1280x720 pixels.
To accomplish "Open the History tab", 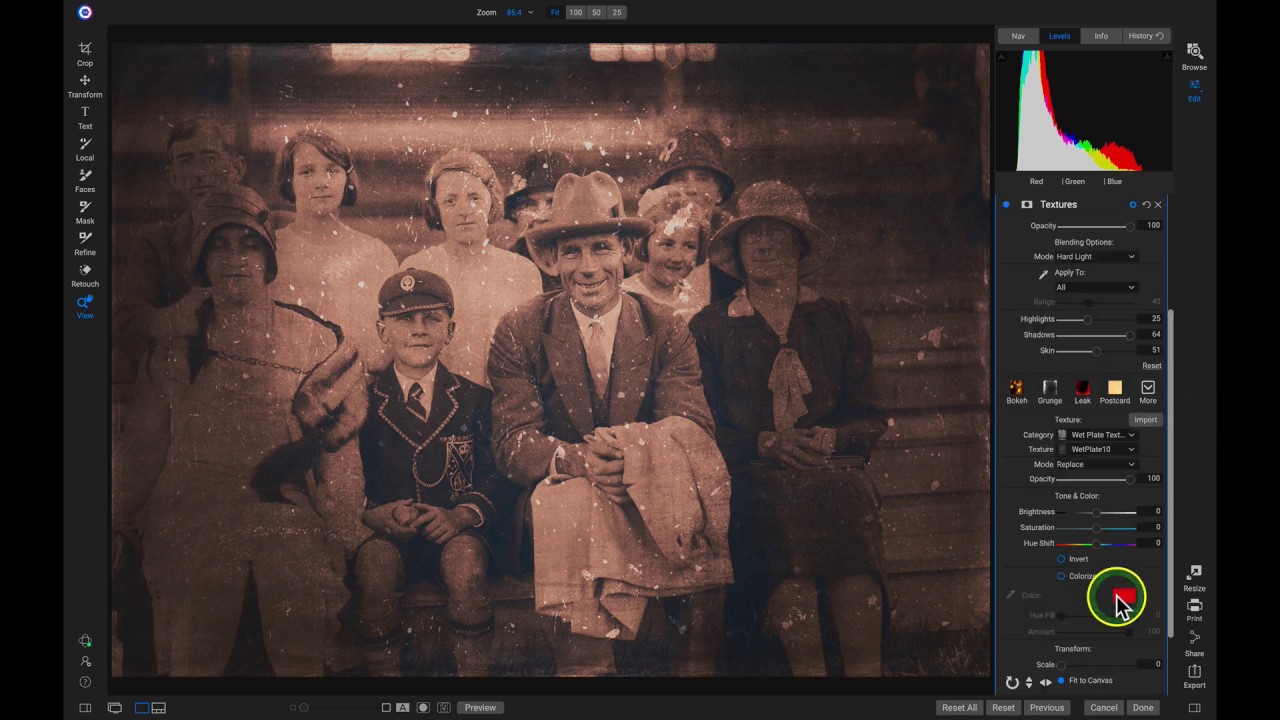I will [1141, 35].
